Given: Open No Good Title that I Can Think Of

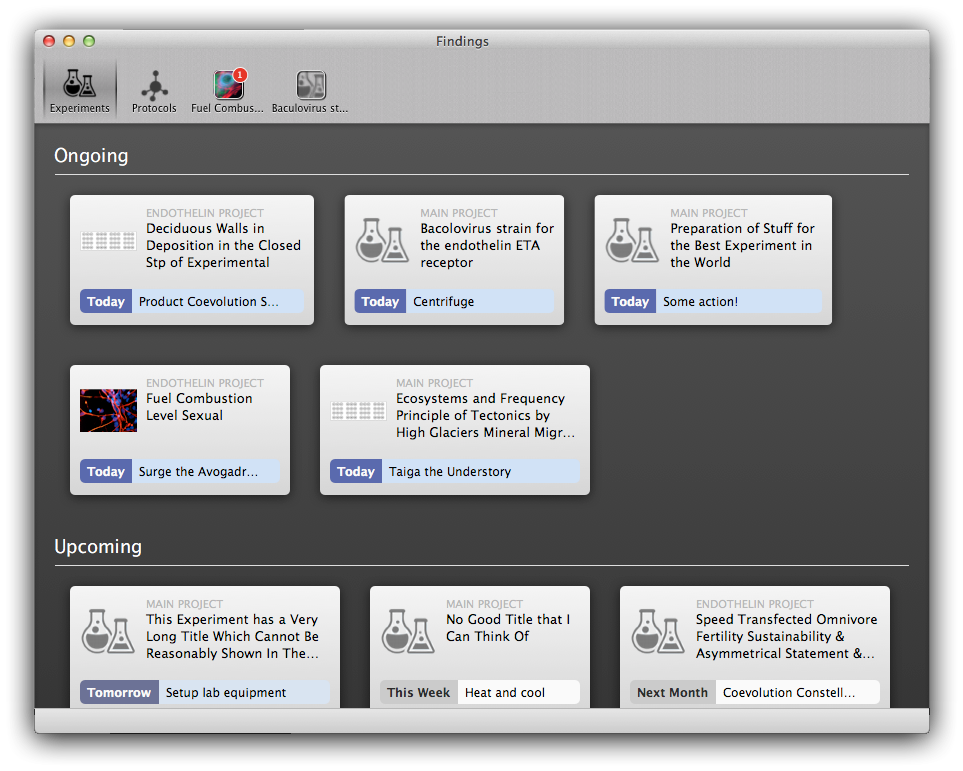Looking at the screenshot, I should 508,628.
